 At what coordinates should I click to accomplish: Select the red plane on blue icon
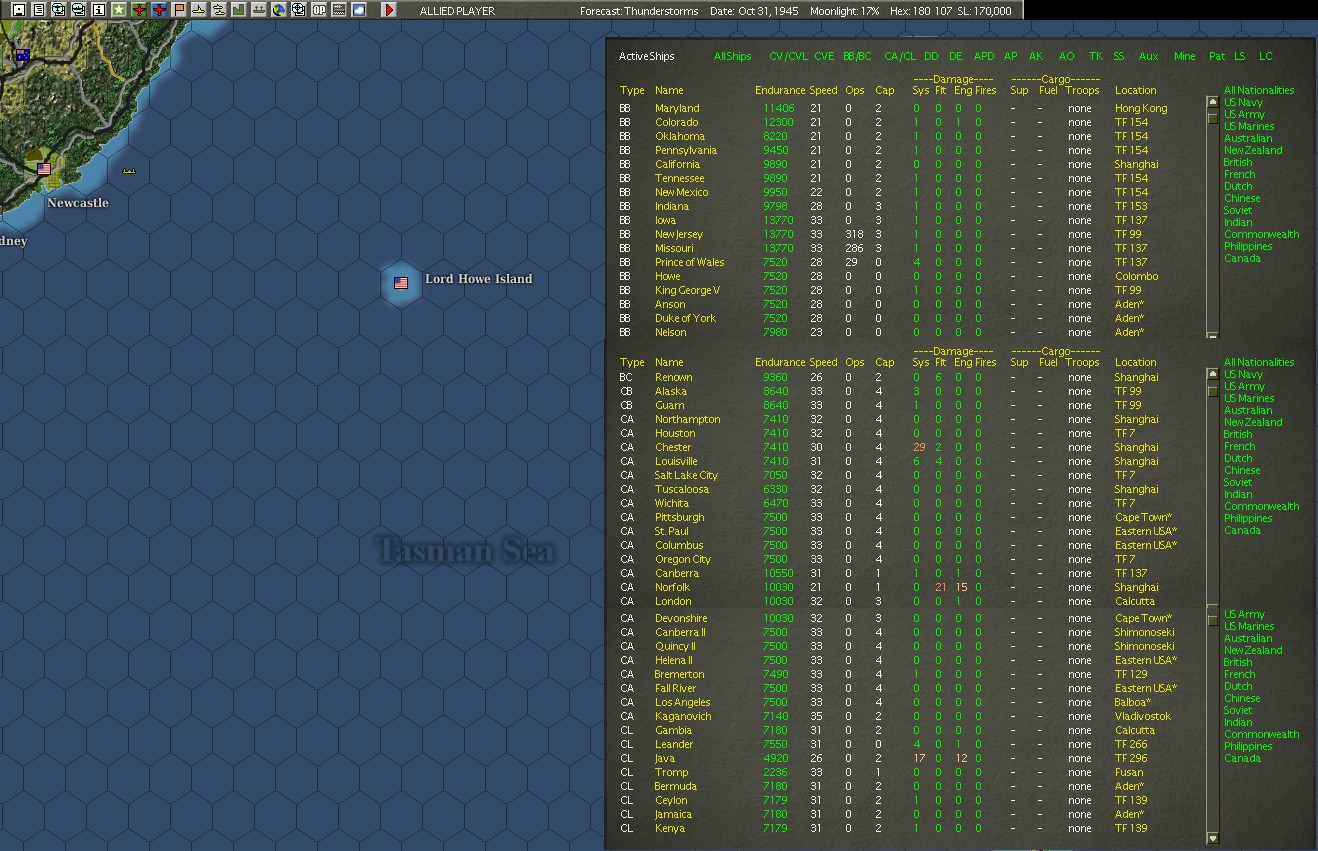pos(159,10)
